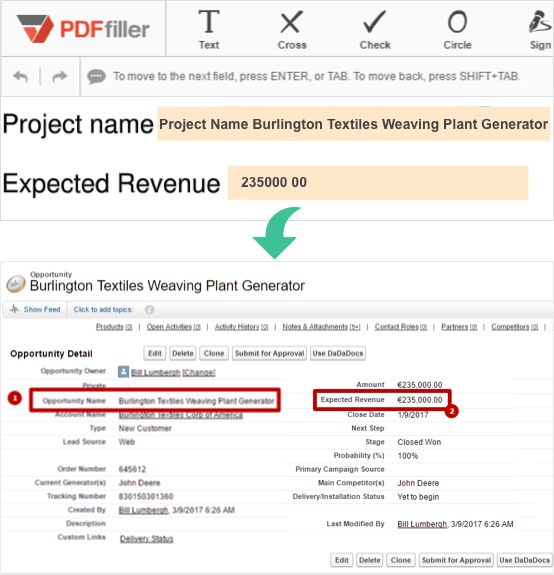Screen dimensions: 554x575
Task: Click Tracking Number 830150301360
Action: 146,497
